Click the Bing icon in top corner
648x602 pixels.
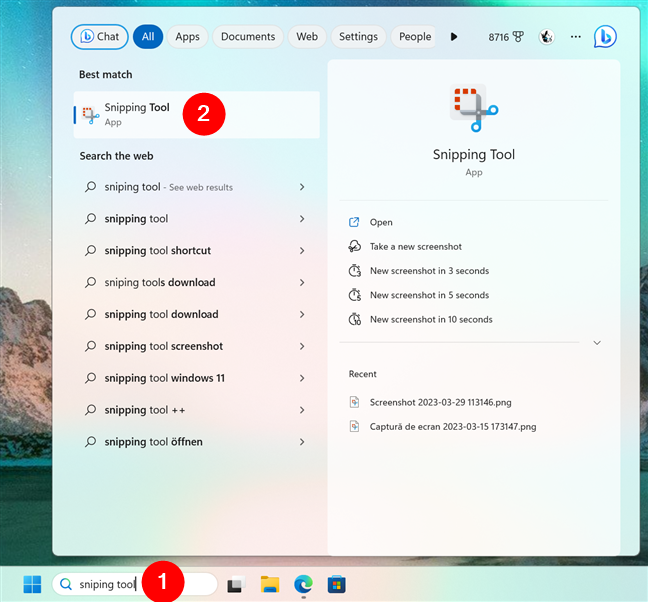(x=605, y=37)
